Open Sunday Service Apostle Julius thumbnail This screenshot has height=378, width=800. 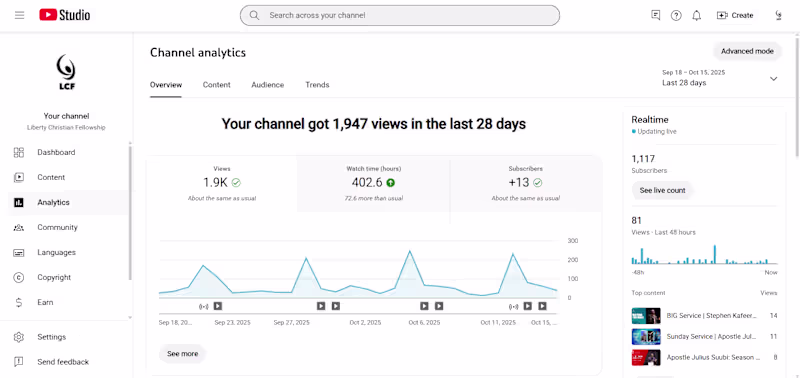pyautogui.click(x=646, y=337)
